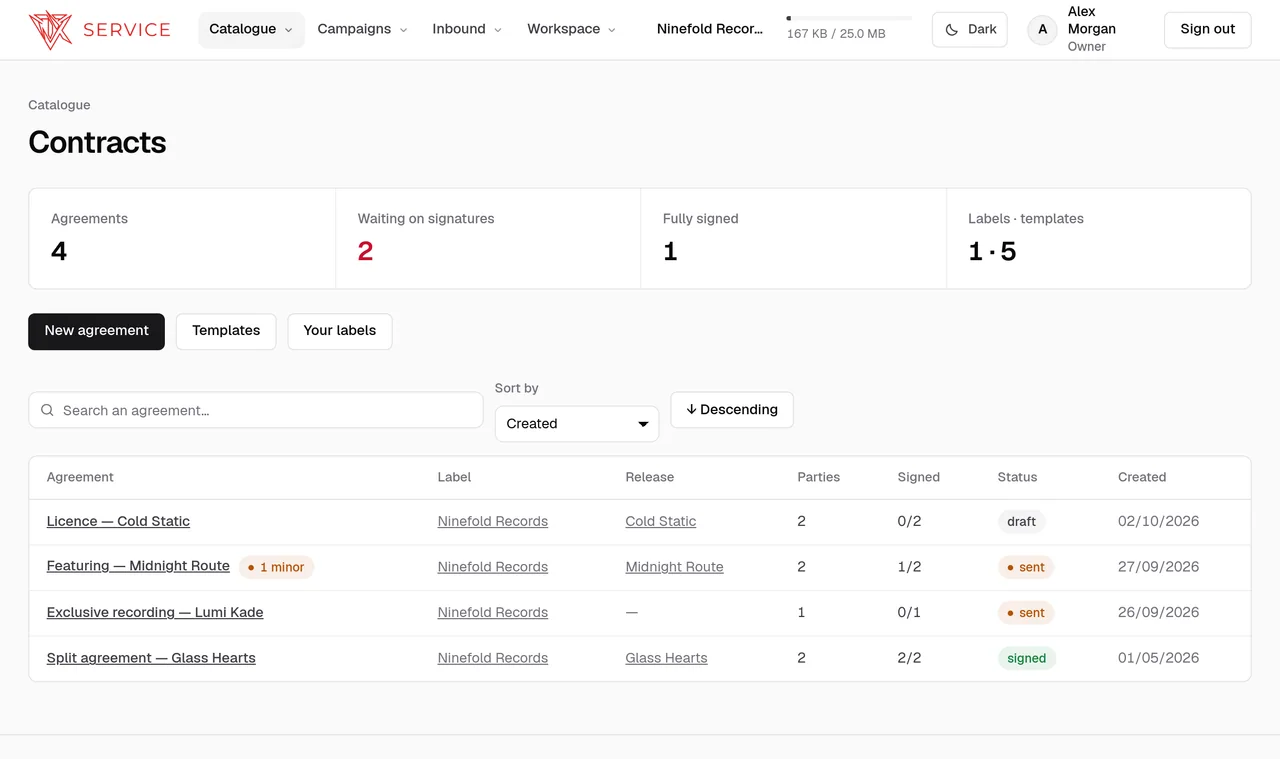
Task: Click the Ninefold Records workspace name in header
Action: tap(710, 29)
